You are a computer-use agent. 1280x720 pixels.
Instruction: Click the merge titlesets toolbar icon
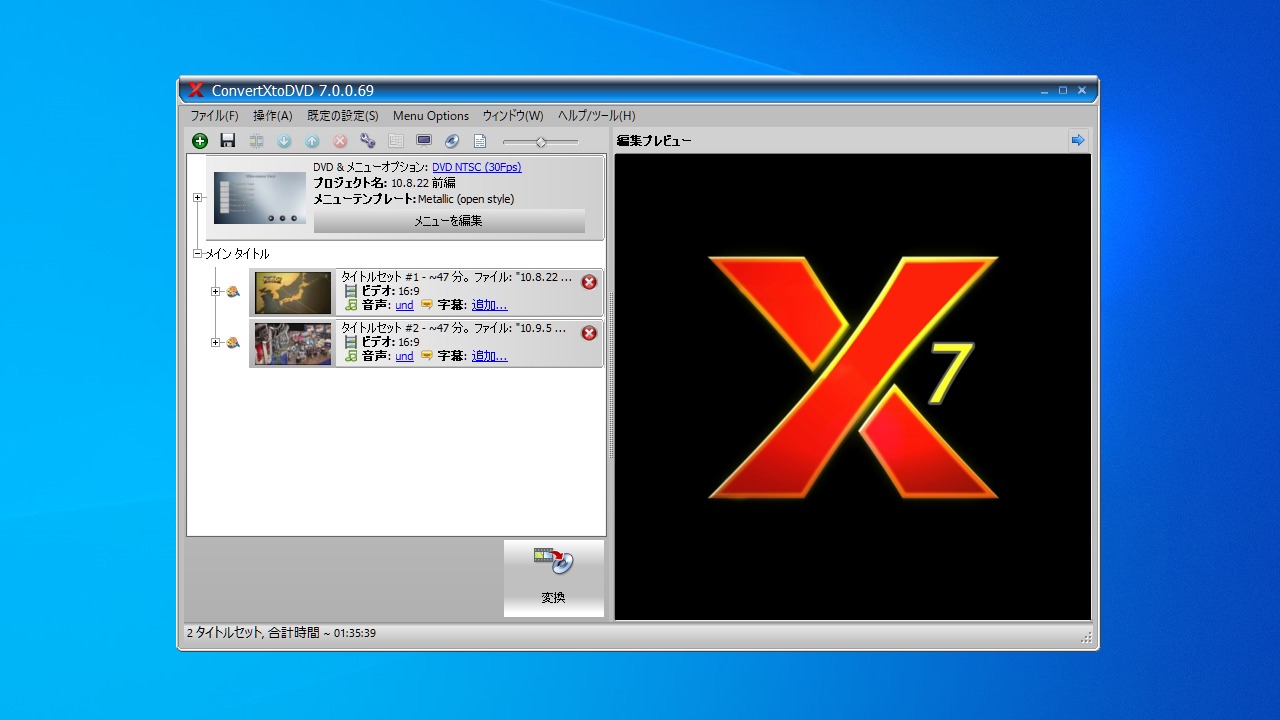point(256,141)
